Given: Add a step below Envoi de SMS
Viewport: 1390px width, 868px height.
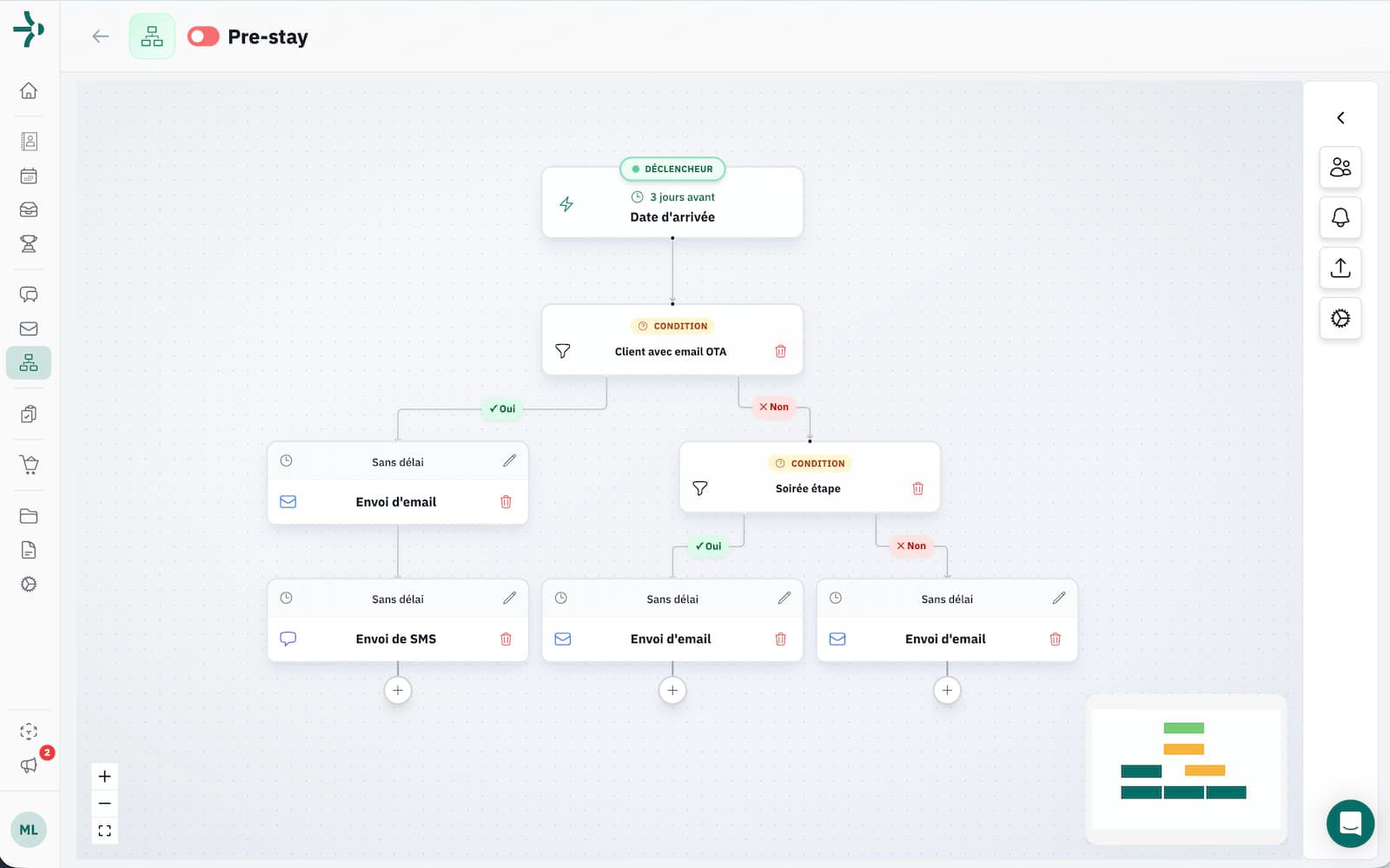Looking at the screenshot, I should (398, 691).
